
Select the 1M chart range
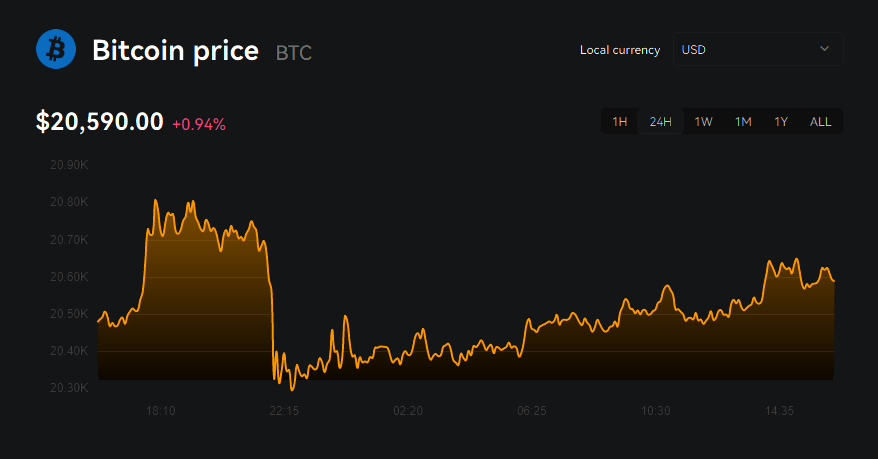[743, 122]
